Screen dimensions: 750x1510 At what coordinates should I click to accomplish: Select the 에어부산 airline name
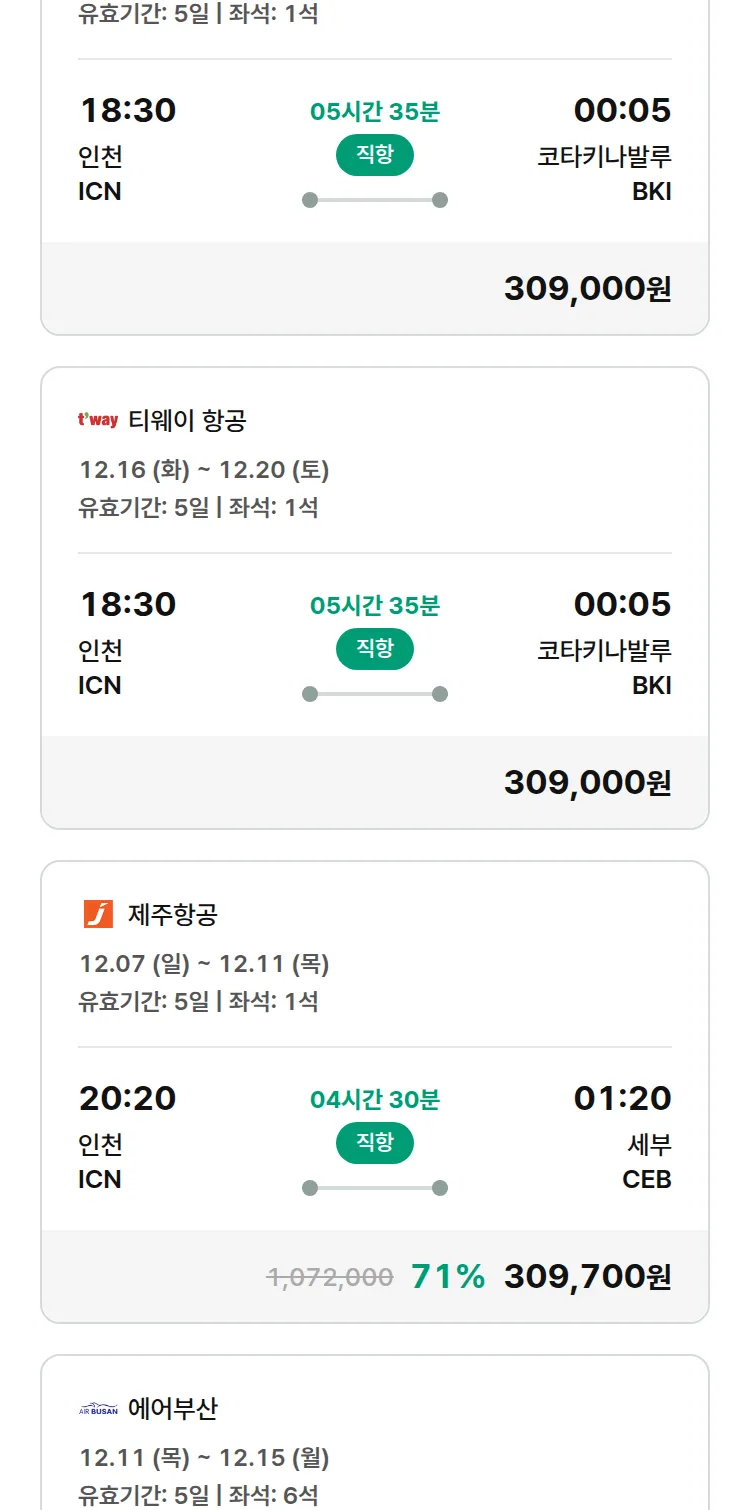tap(173, 1409)
